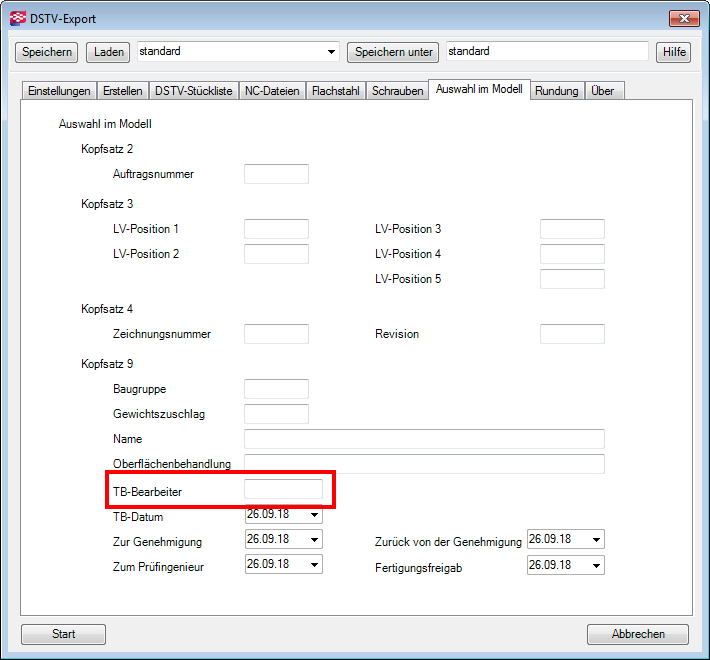Click the LV-Position 5 input field
The width and height of the screenshot is (710, 660).
[572, 279]
